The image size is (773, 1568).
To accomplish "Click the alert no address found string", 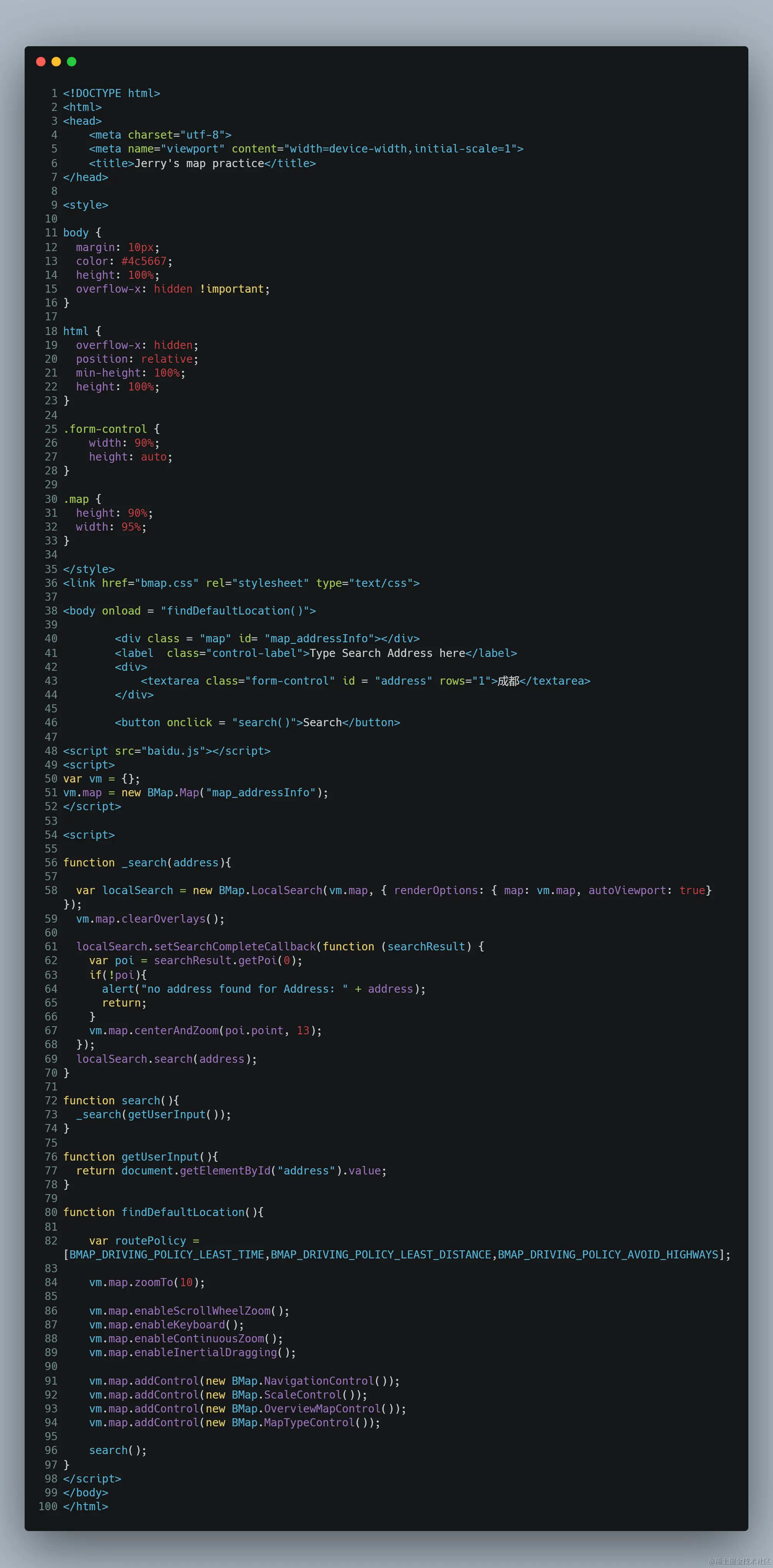I will point(244,989).
